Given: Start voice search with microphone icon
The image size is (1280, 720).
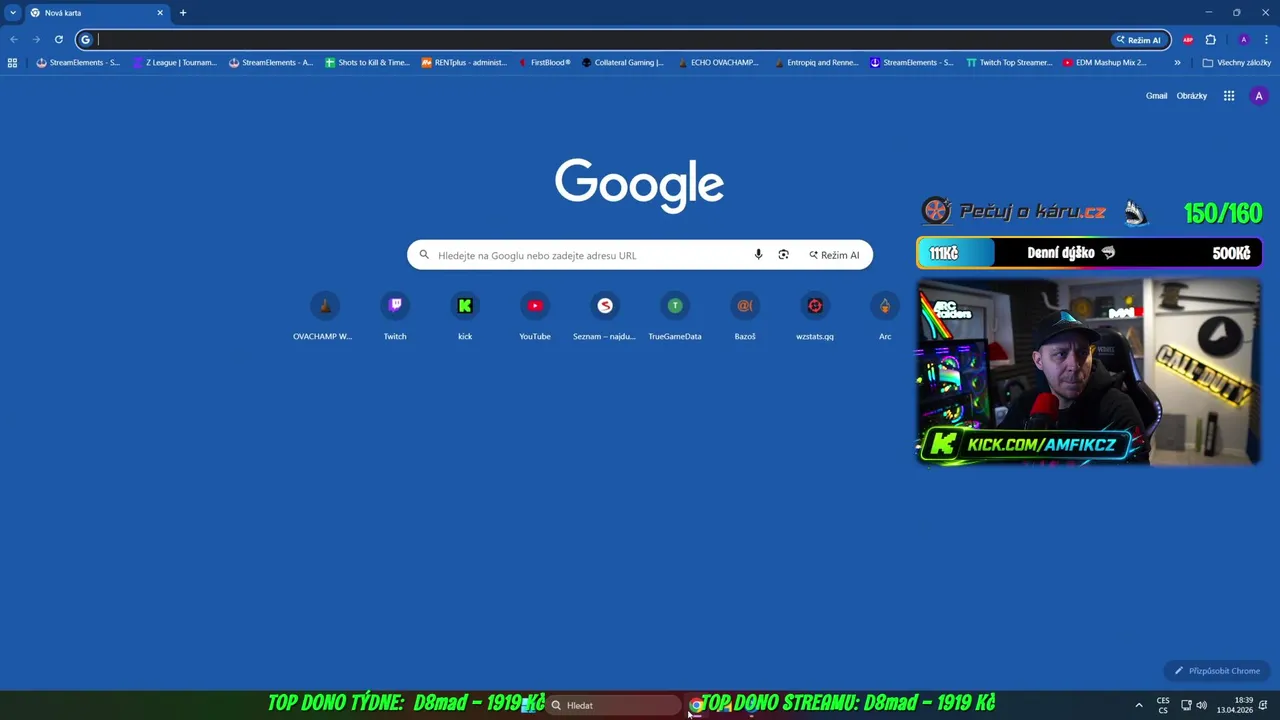Looking at the screenshot, I should 758,255.
